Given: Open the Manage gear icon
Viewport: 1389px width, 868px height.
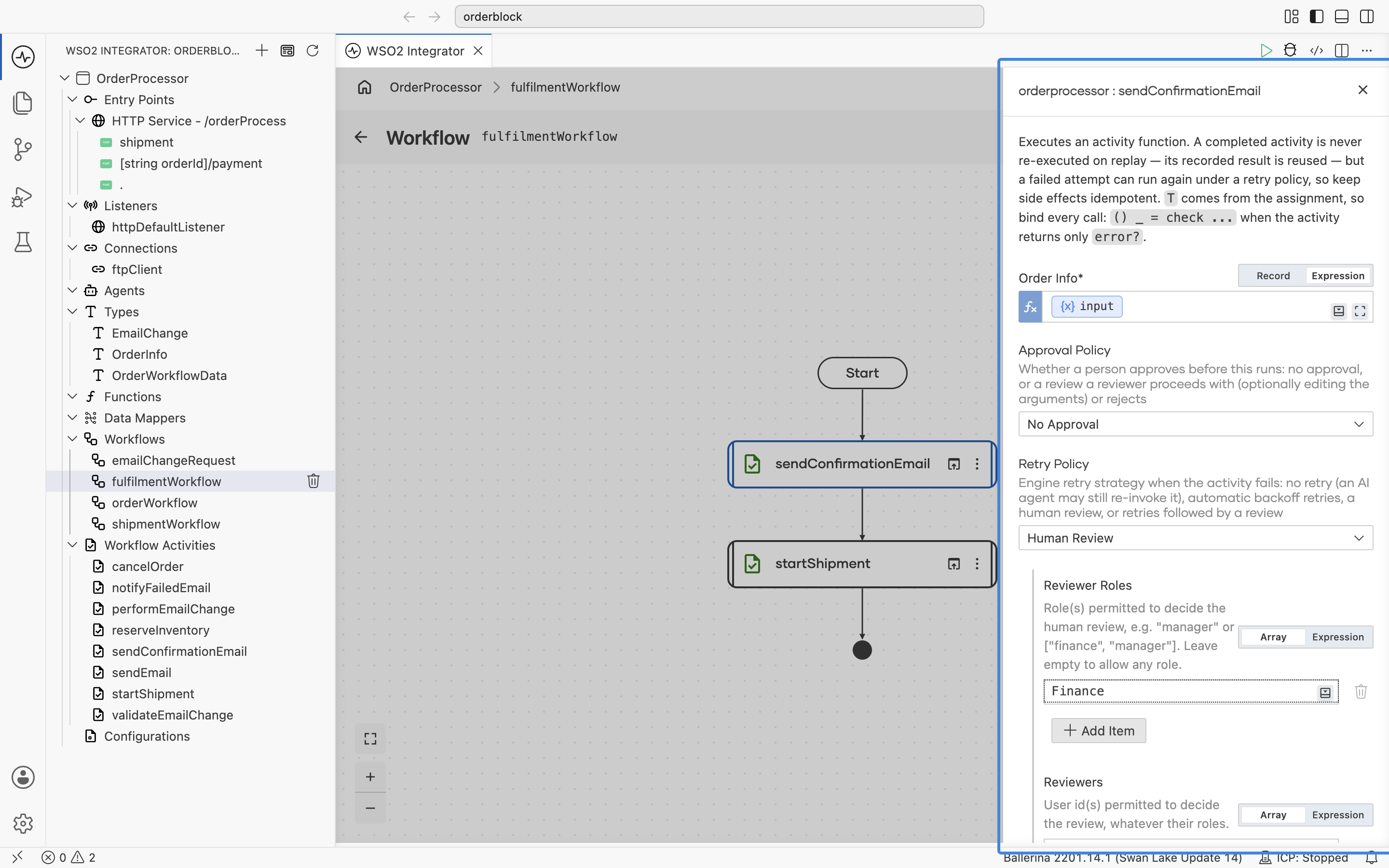Looking at the screenshot, I should pos(23,823).
